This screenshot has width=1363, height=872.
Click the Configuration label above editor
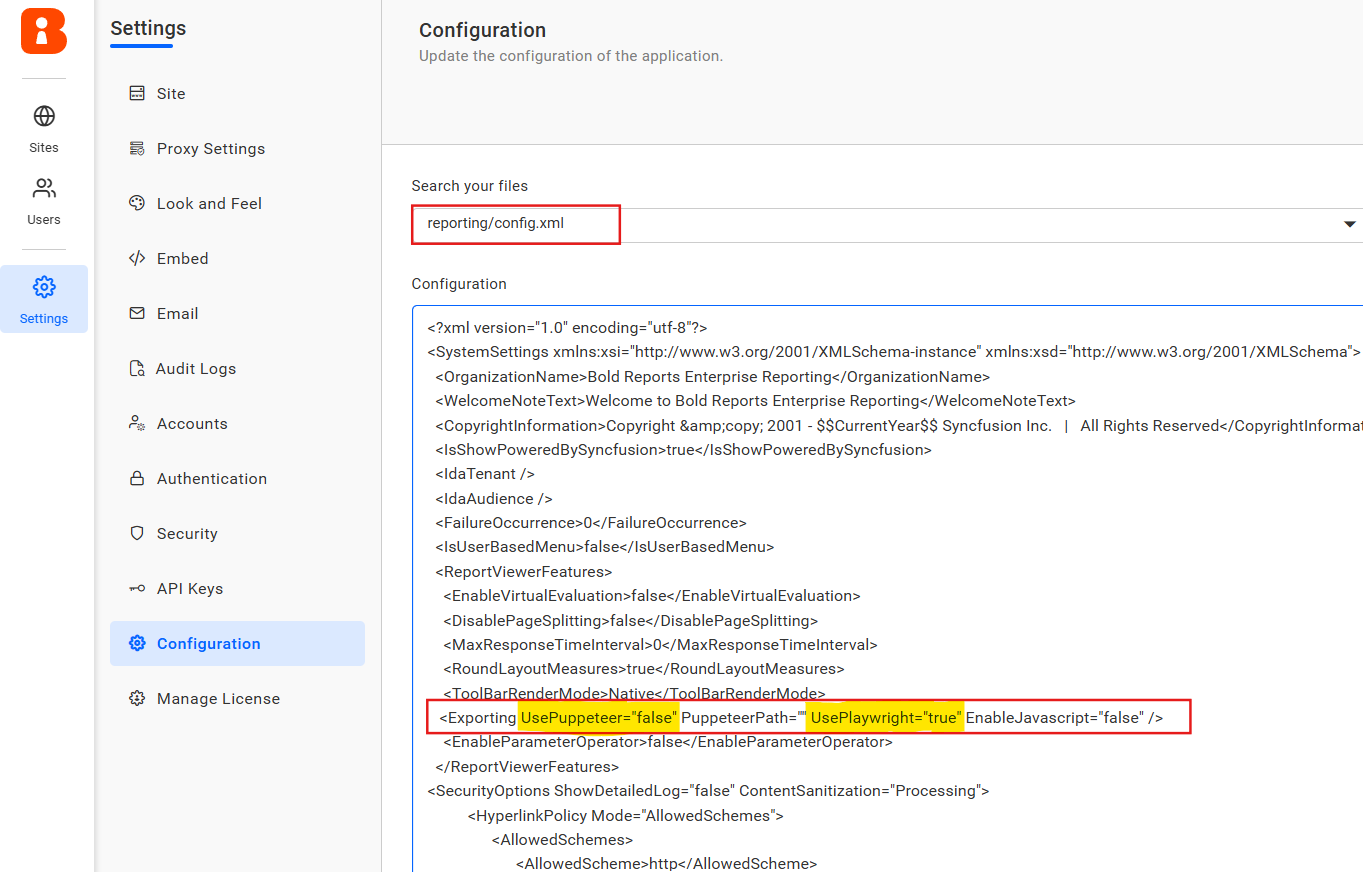tap(459, 284)
